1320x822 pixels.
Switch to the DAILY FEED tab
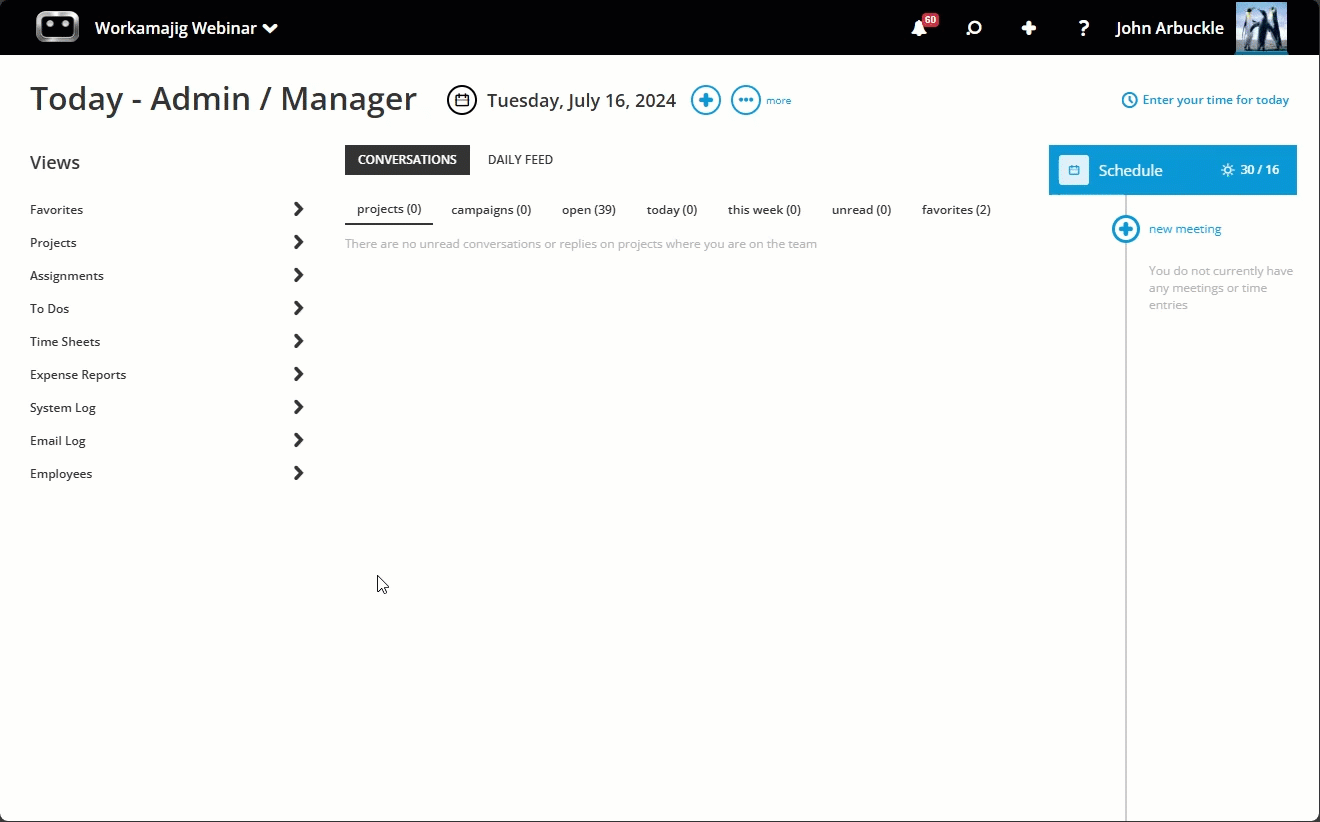pos(520,159)
